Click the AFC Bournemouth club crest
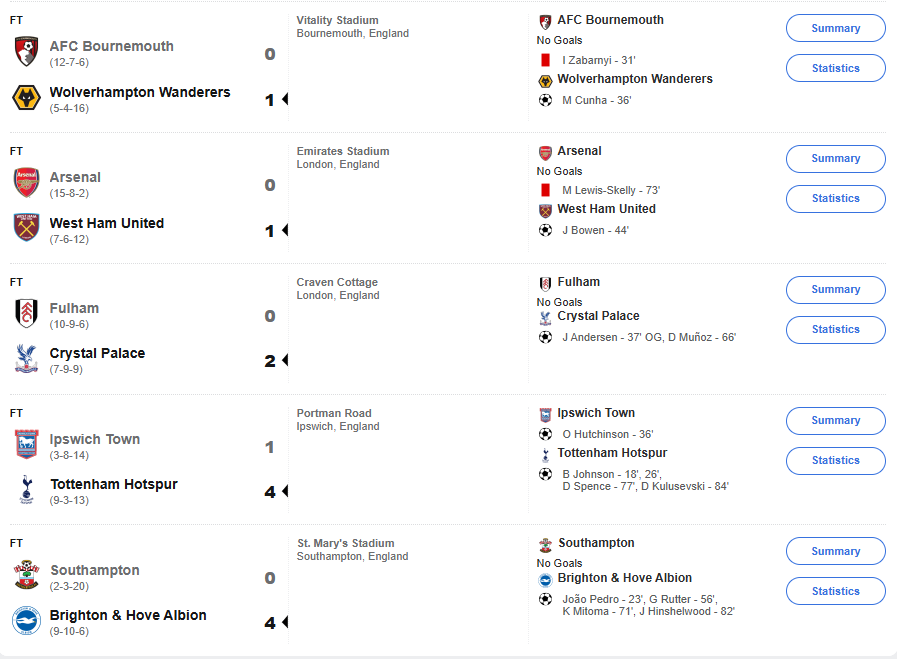Viewport: 897px width, 659px height. tap(26, 51)
